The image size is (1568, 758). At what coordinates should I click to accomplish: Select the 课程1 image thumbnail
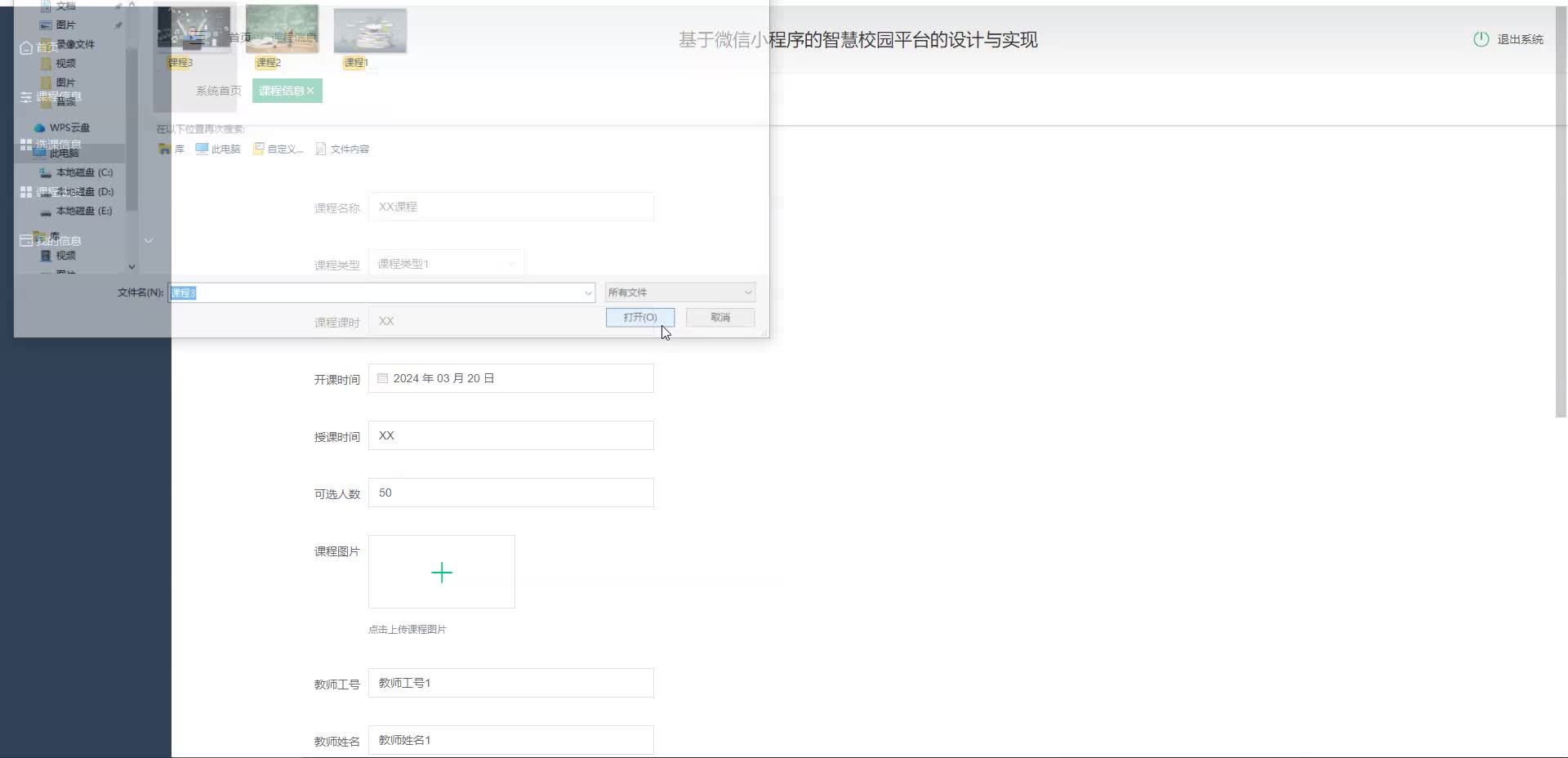click(370, 31)
